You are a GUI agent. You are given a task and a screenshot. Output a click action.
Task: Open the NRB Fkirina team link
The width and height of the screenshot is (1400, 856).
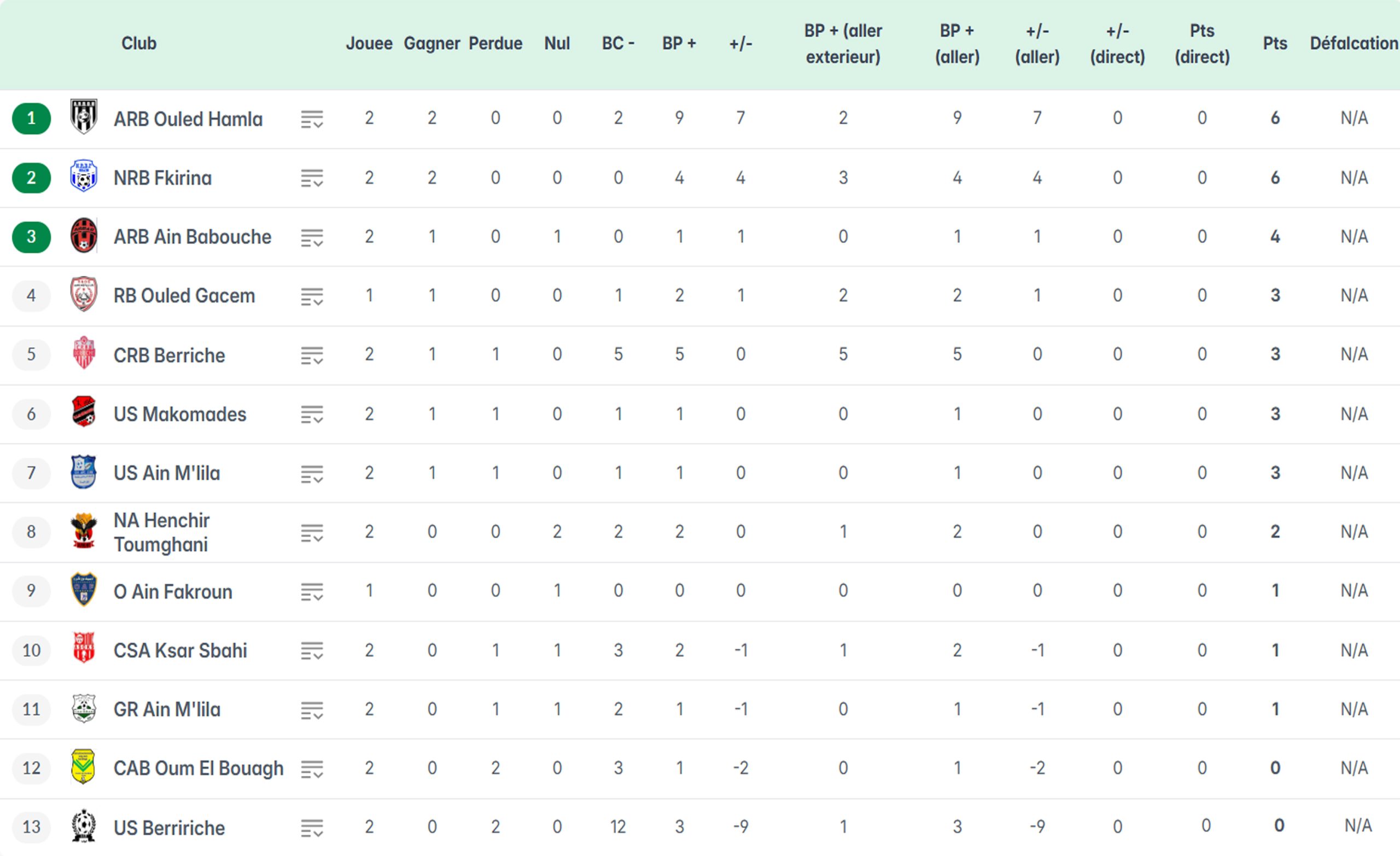162,178
